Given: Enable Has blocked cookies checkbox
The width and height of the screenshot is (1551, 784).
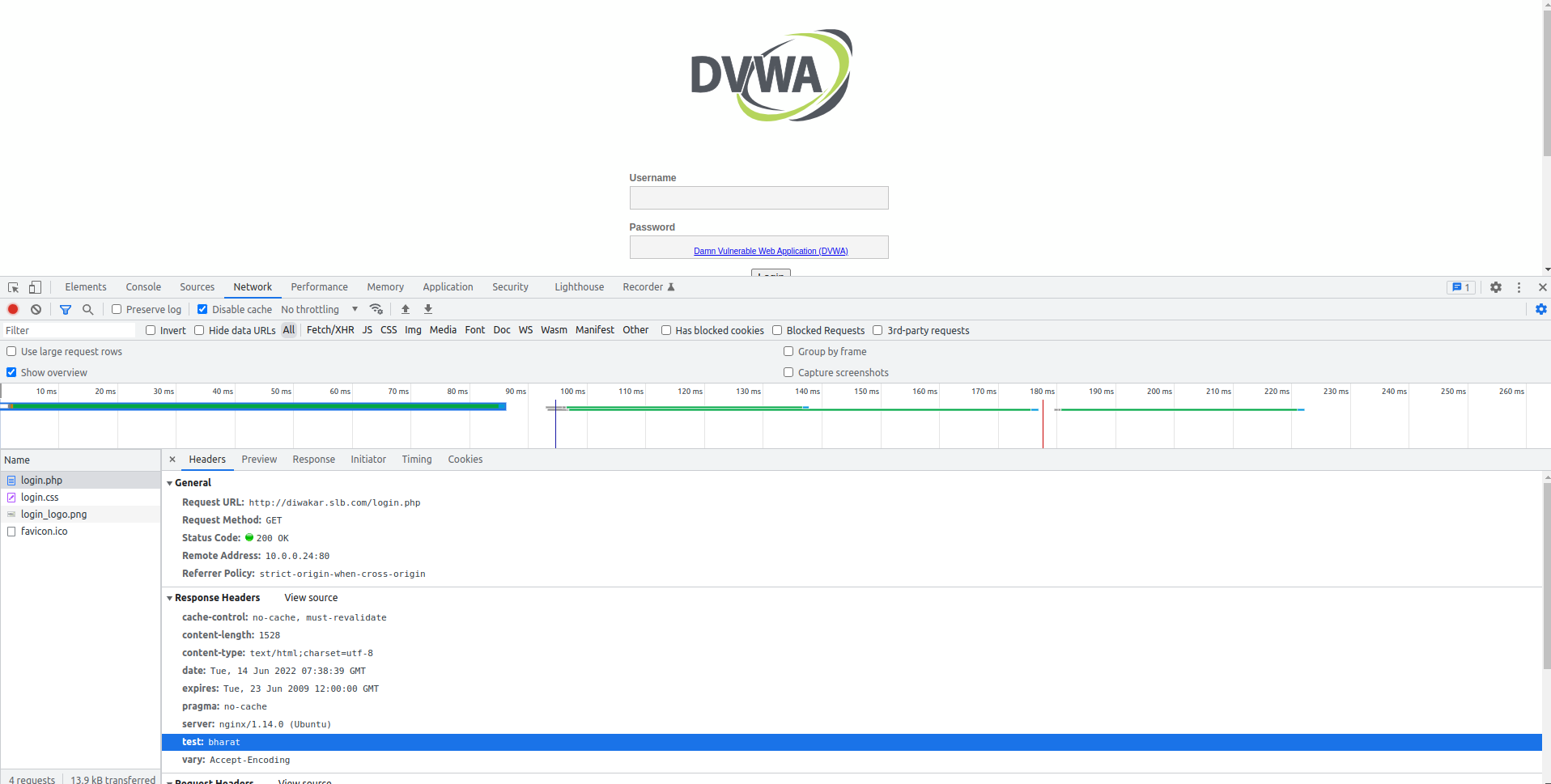Looking at the screenshot, I should [x=666, y=330].
